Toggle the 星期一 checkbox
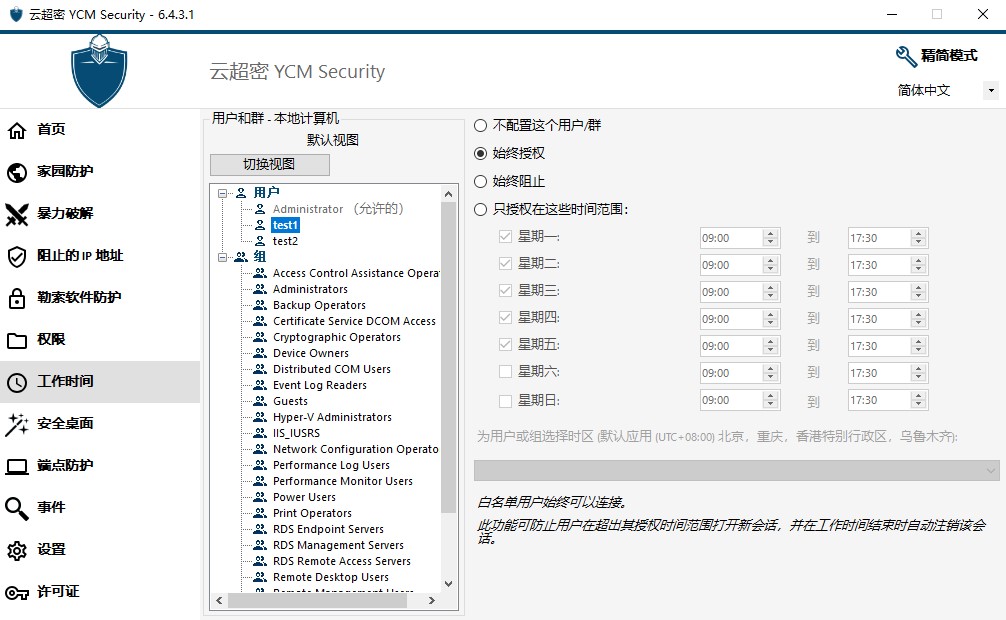 506,237
